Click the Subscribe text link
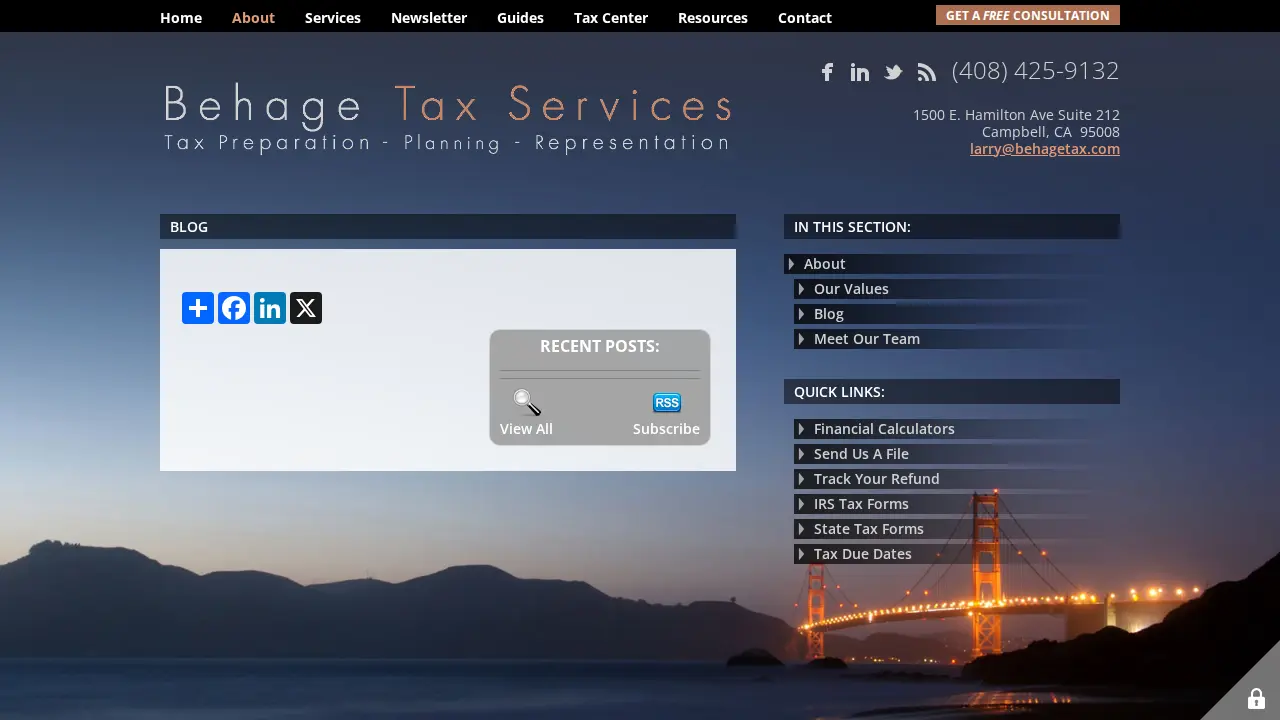 point(666,429)
